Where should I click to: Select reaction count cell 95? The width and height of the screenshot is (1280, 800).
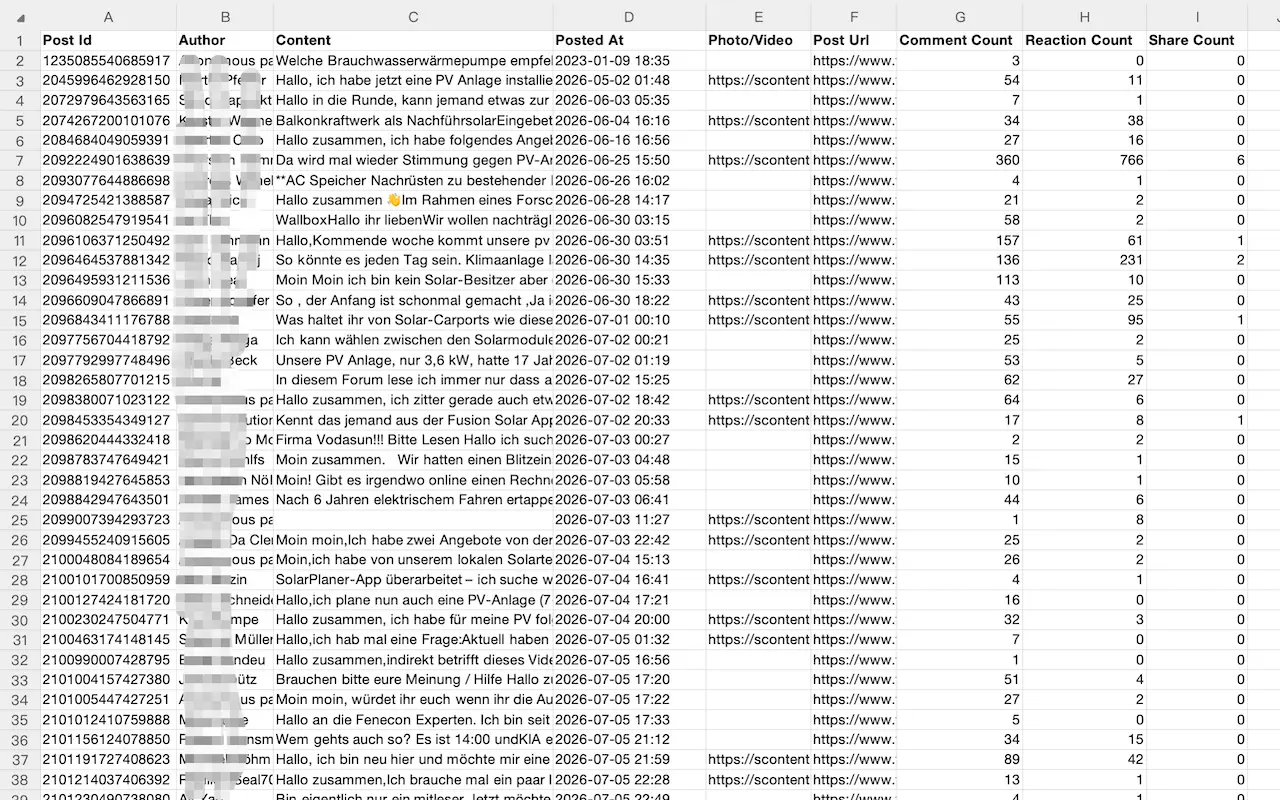[1085, 320]
